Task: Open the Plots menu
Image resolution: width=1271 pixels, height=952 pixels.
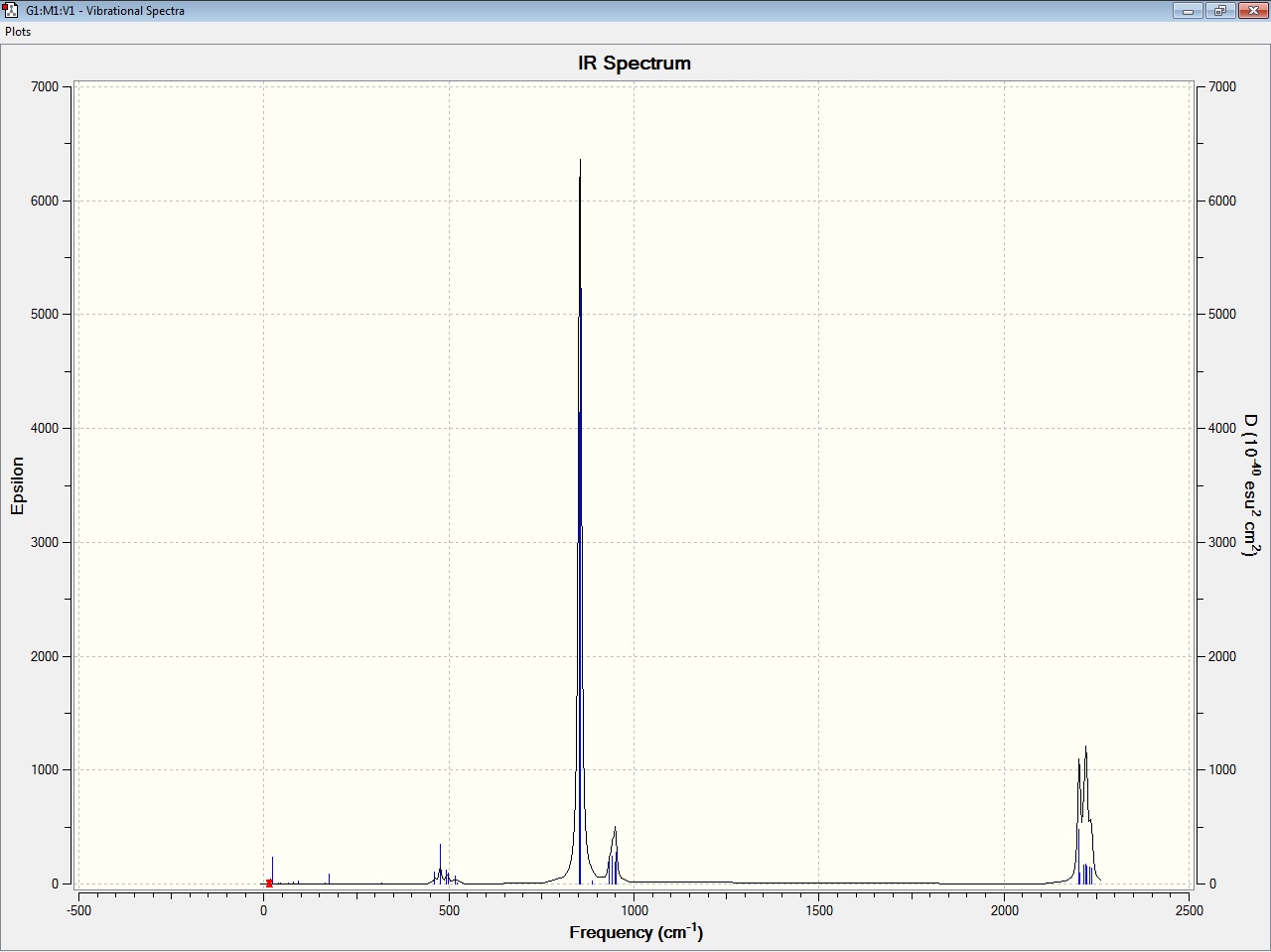Action: pos(18,32)
